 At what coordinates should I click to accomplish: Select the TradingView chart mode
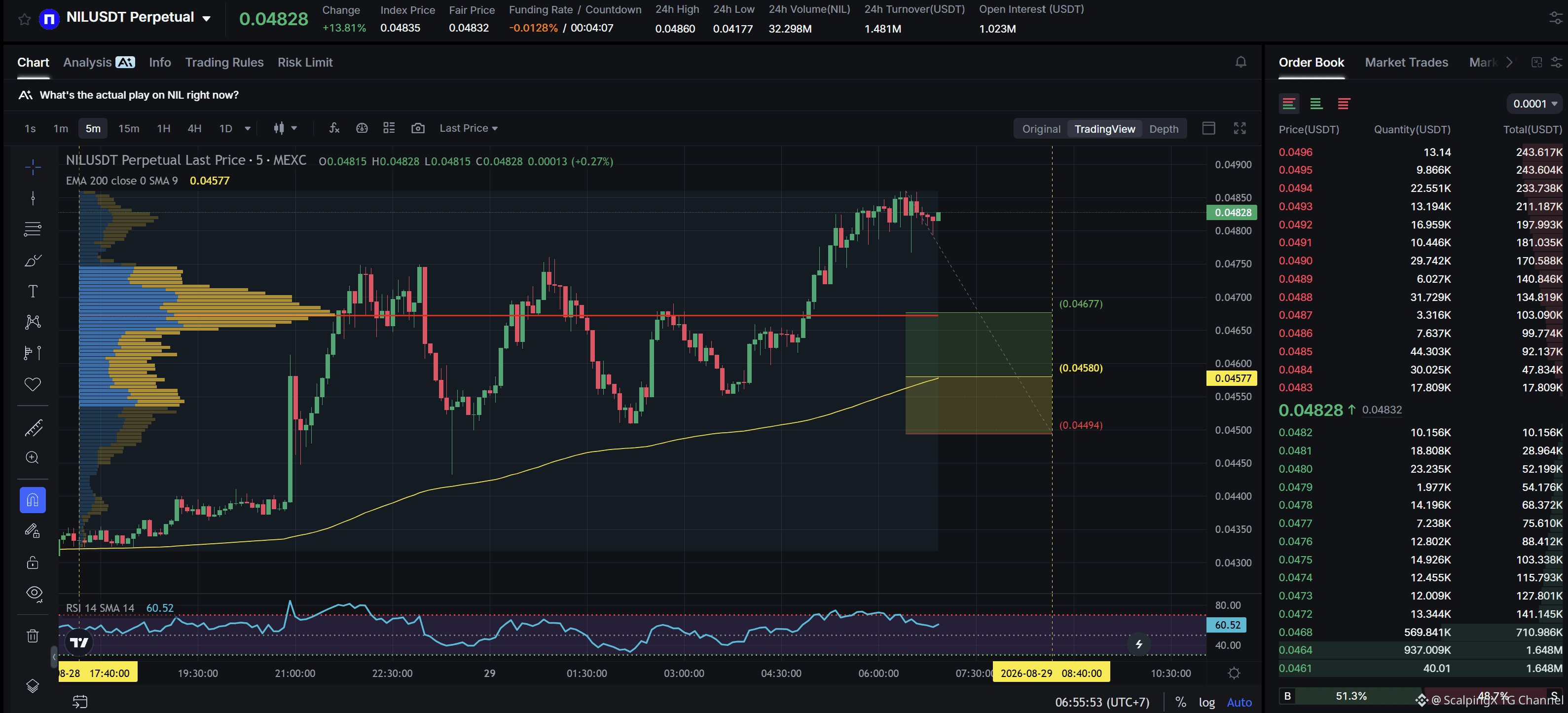tap(1104, 128)
